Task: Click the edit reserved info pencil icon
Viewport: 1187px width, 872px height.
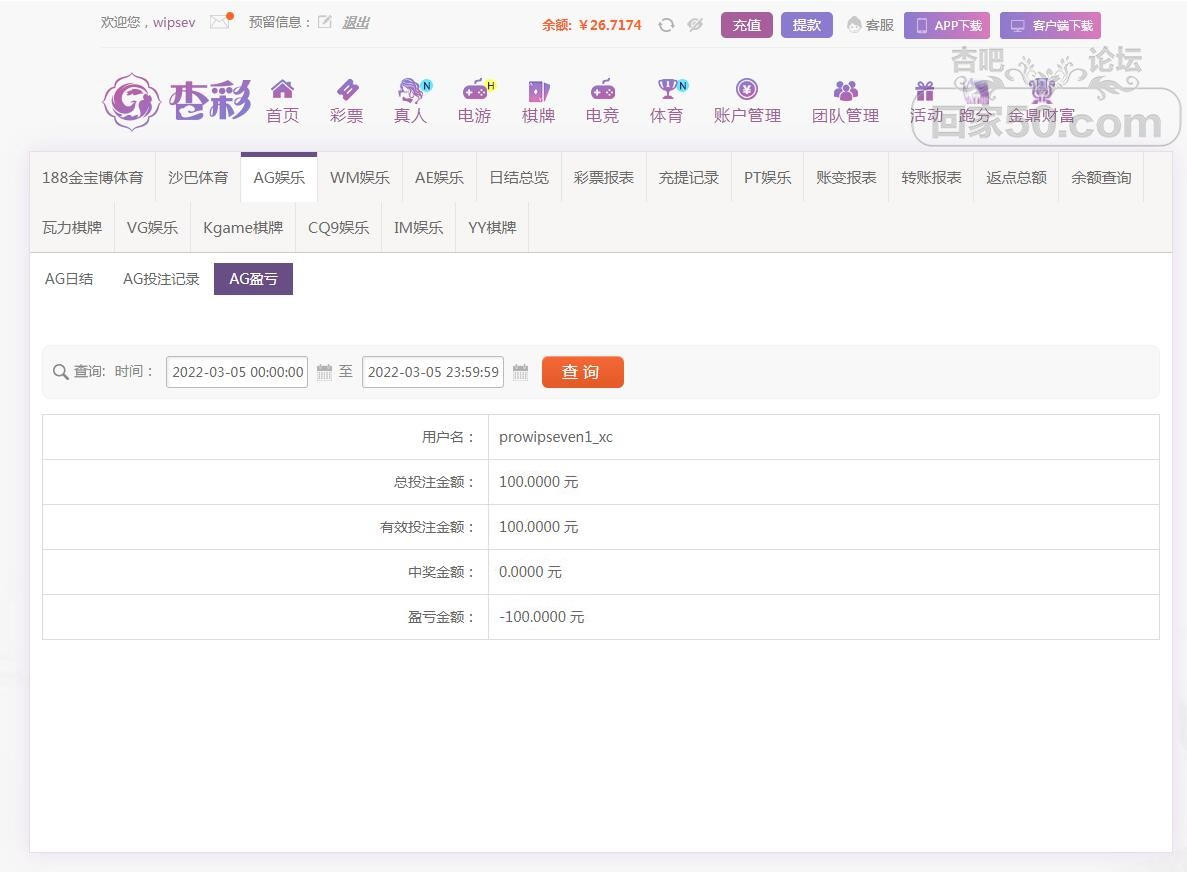Action: 325,22
